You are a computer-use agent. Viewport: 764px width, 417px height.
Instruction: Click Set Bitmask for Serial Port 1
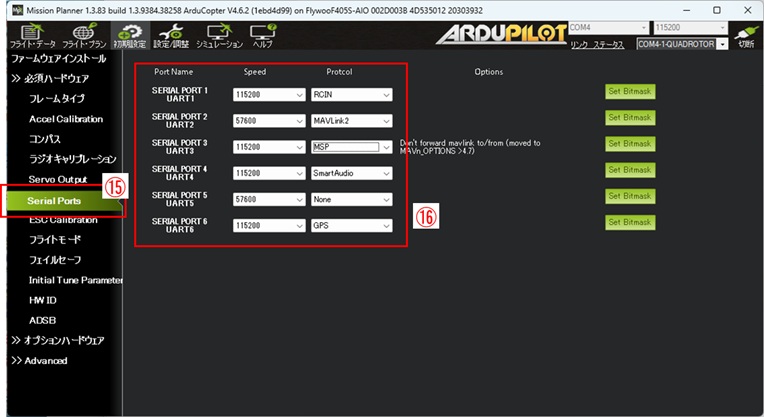[x=631, y=91]
